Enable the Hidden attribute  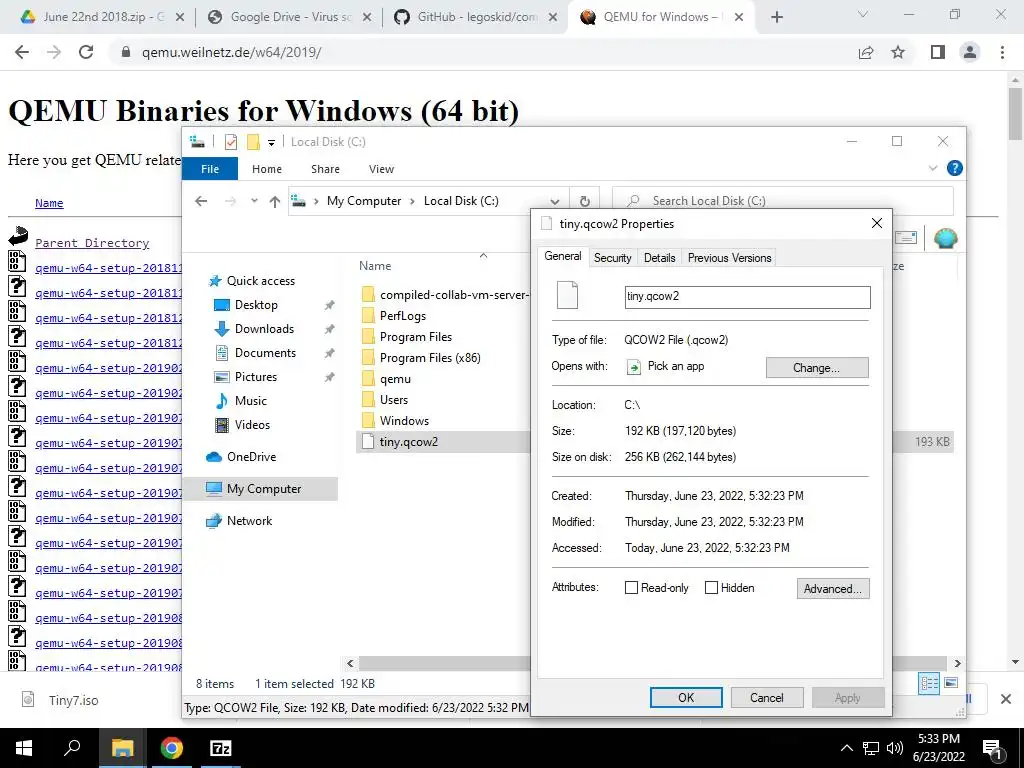tap(712, 588)
